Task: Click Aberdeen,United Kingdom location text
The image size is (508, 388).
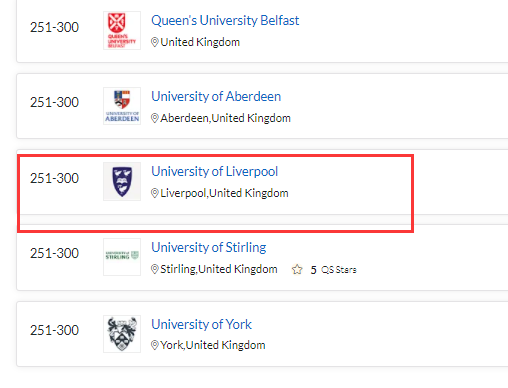Action: click(x=226, y=118)
